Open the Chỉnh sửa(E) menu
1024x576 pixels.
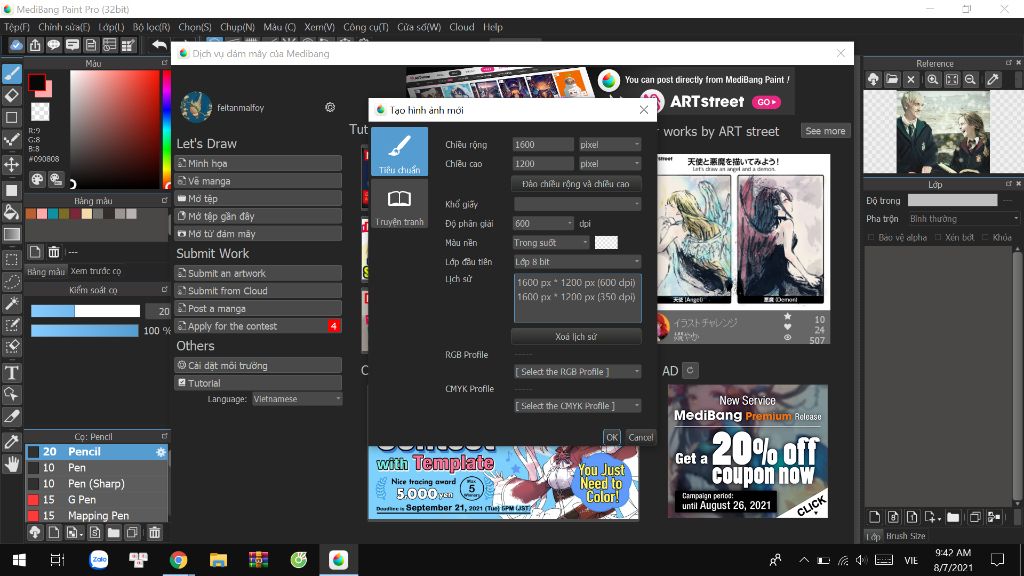click(x=64, y=27)
